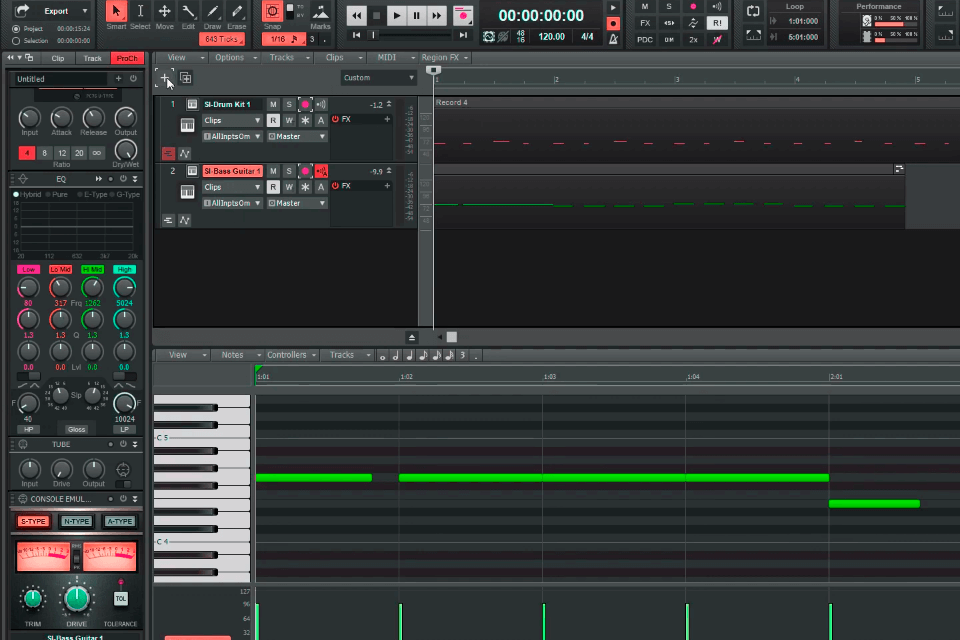
Task: Open the Region FX menu
Action: point(444,58)
